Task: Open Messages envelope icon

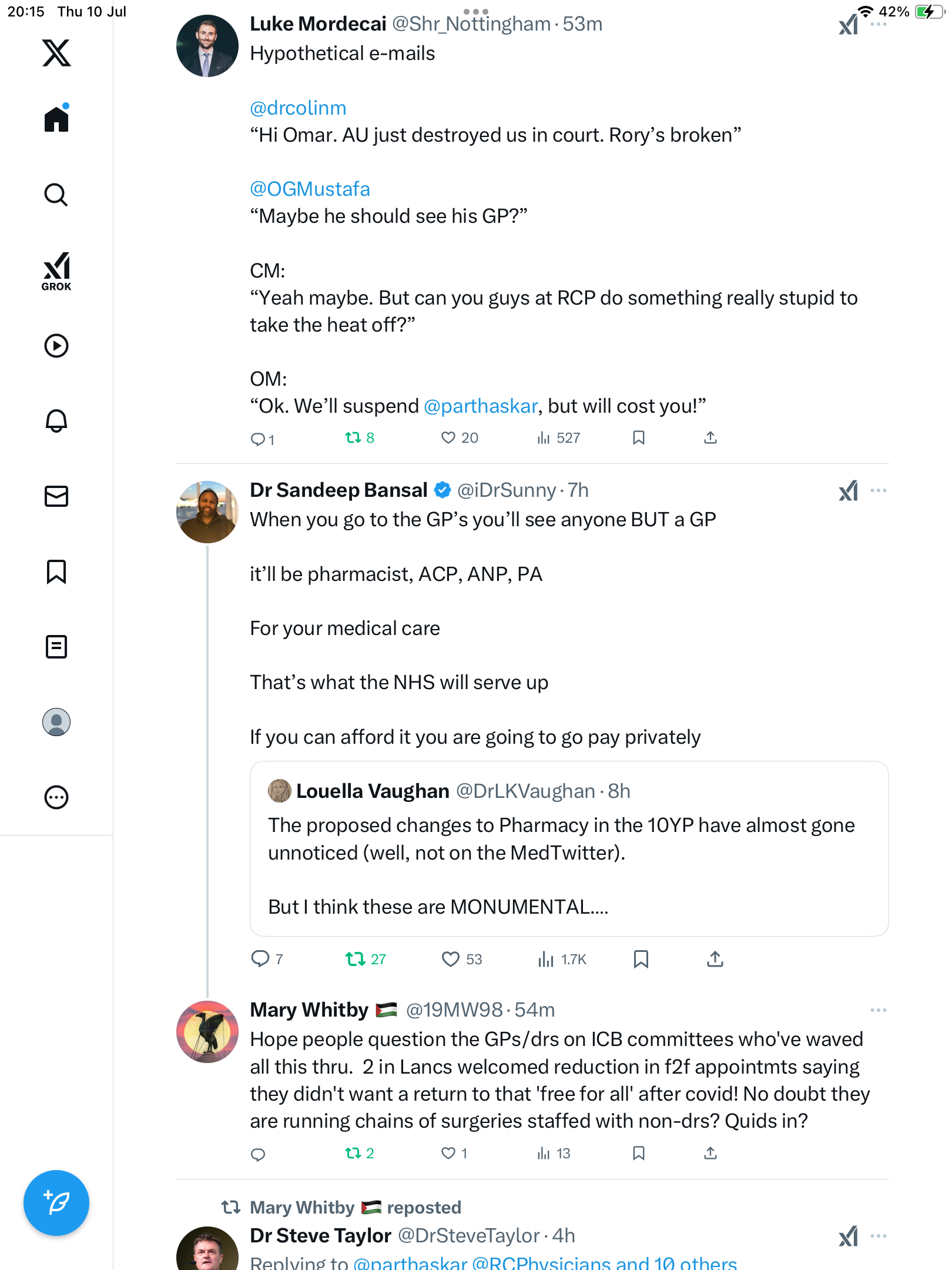Action: [56, 496]
